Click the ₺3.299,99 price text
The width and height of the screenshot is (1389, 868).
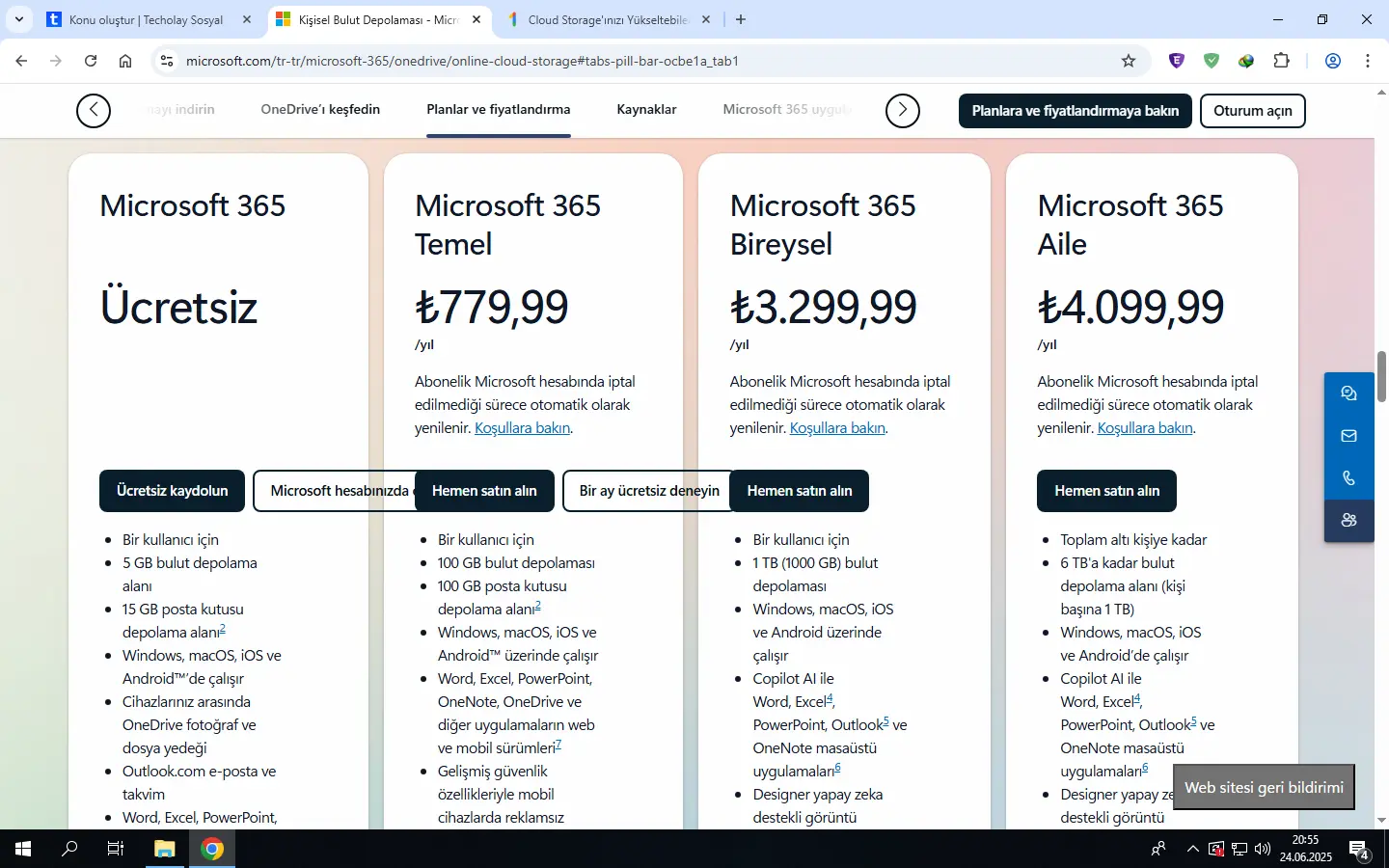824,308
